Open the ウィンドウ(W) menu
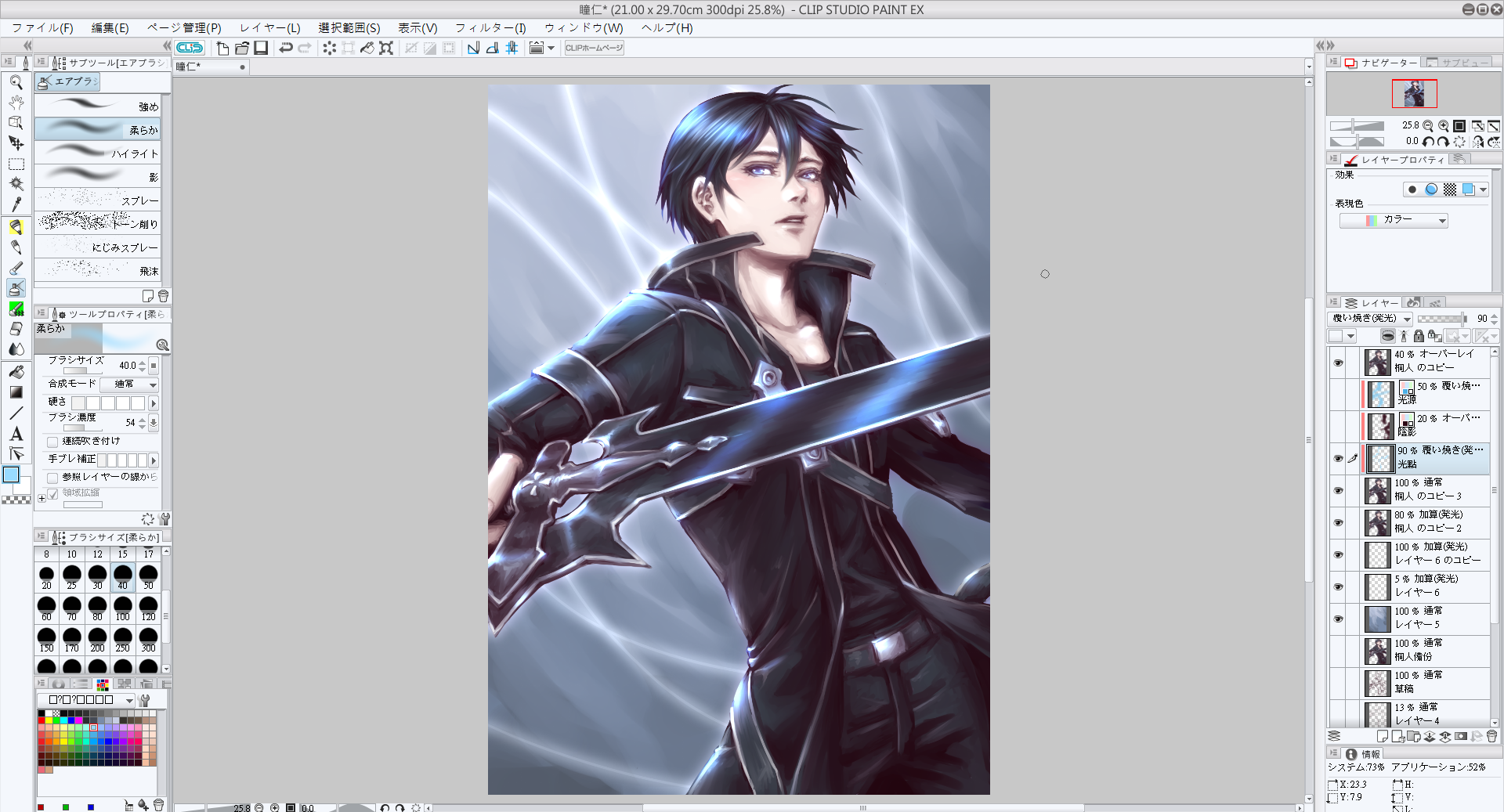 584,28
